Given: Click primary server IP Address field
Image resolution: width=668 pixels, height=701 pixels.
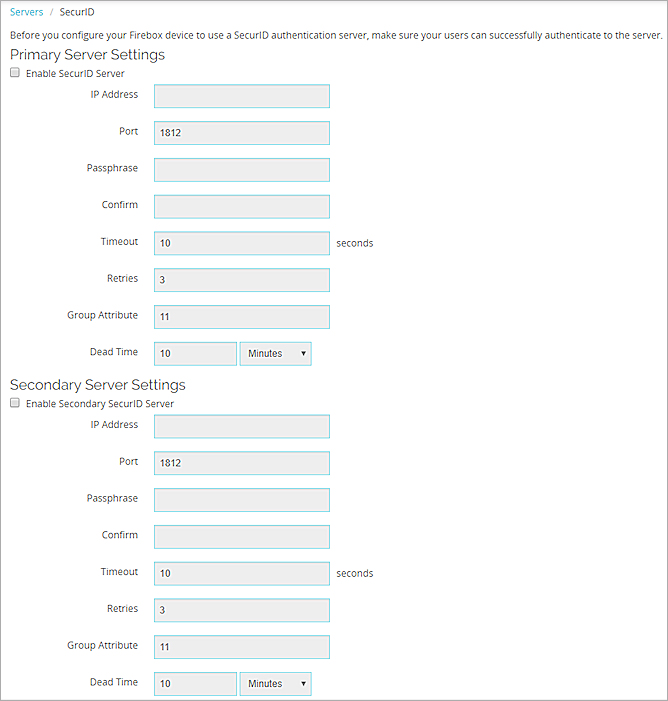Looking at the screenshot, I should click(x=241, y=96).
